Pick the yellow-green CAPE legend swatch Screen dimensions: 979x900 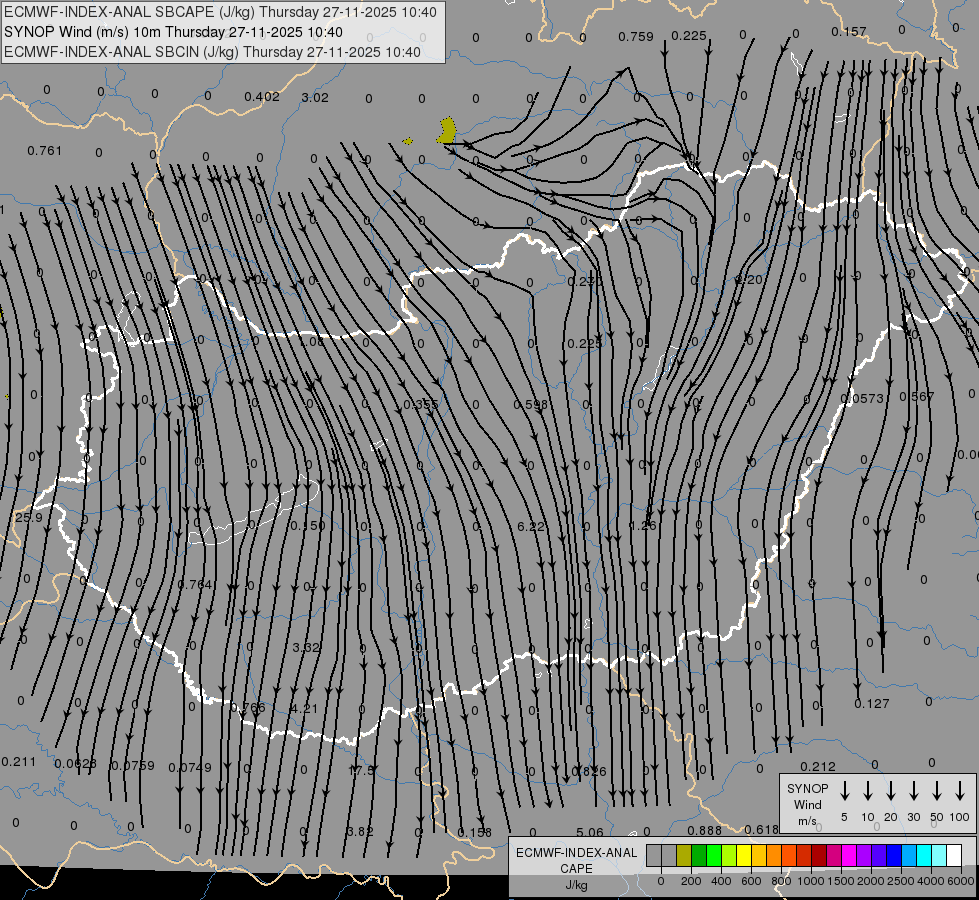[x=729, y=856]
